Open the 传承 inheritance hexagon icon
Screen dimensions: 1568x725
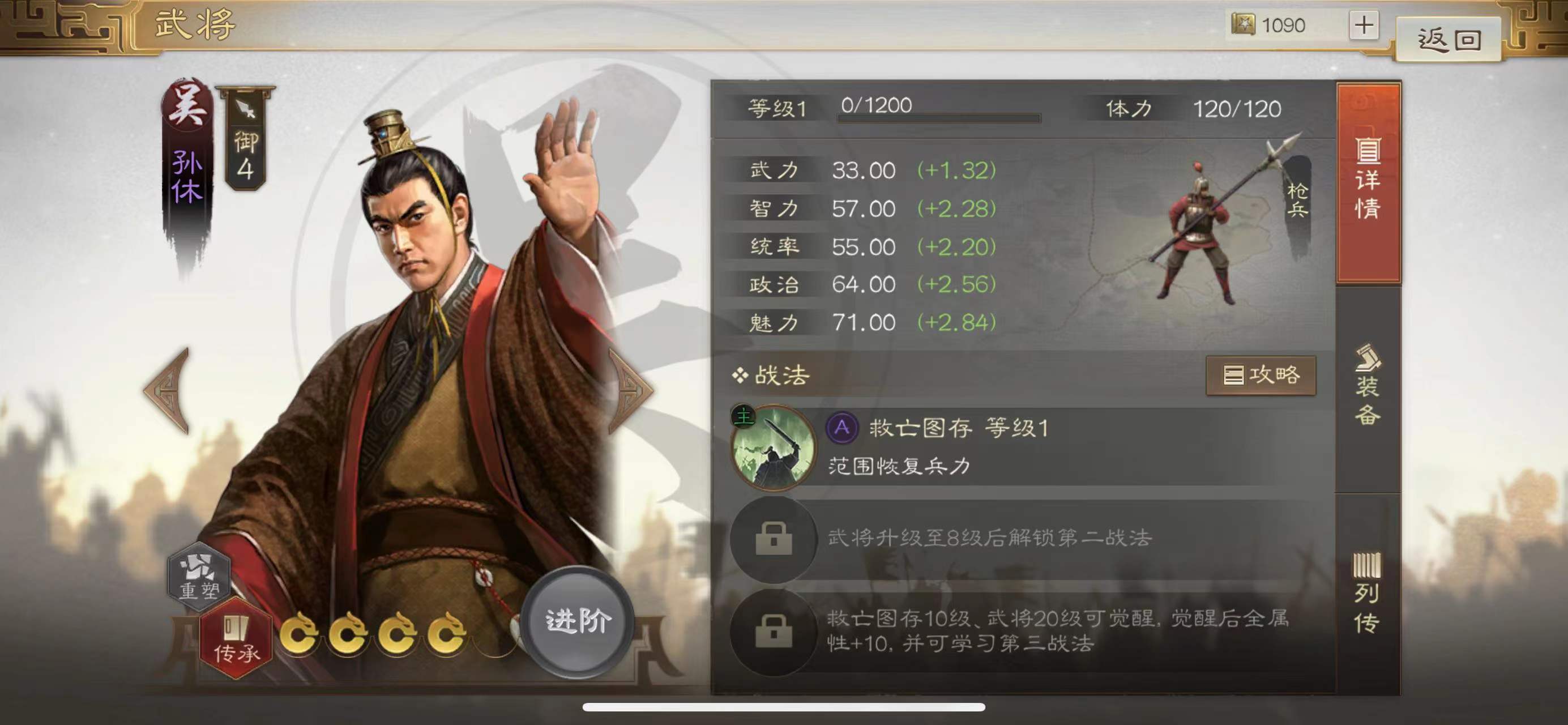coord(236,638)
